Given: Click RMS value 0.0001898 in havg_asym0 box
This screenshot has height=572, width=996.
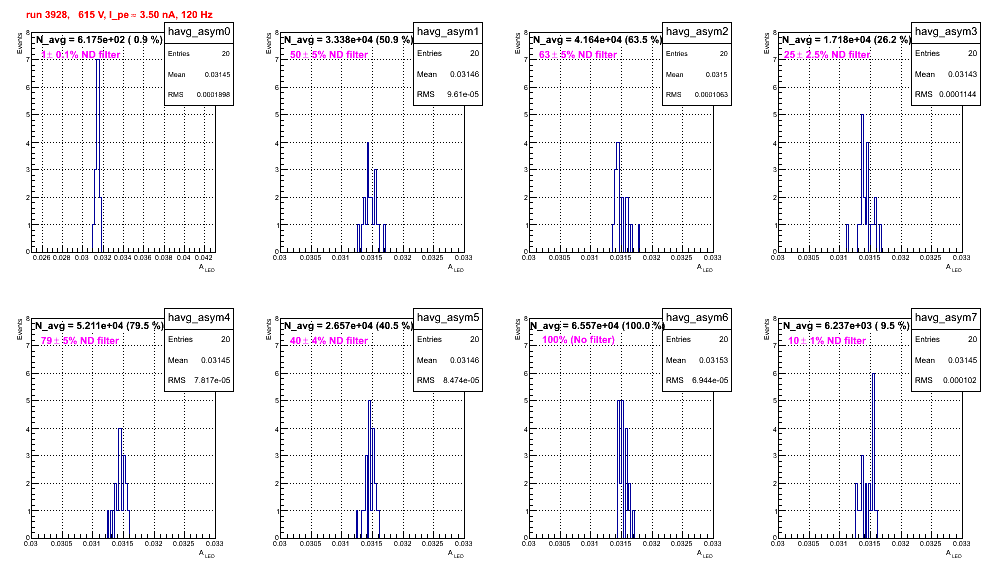Looking at the screenshot, I should 213,95.
